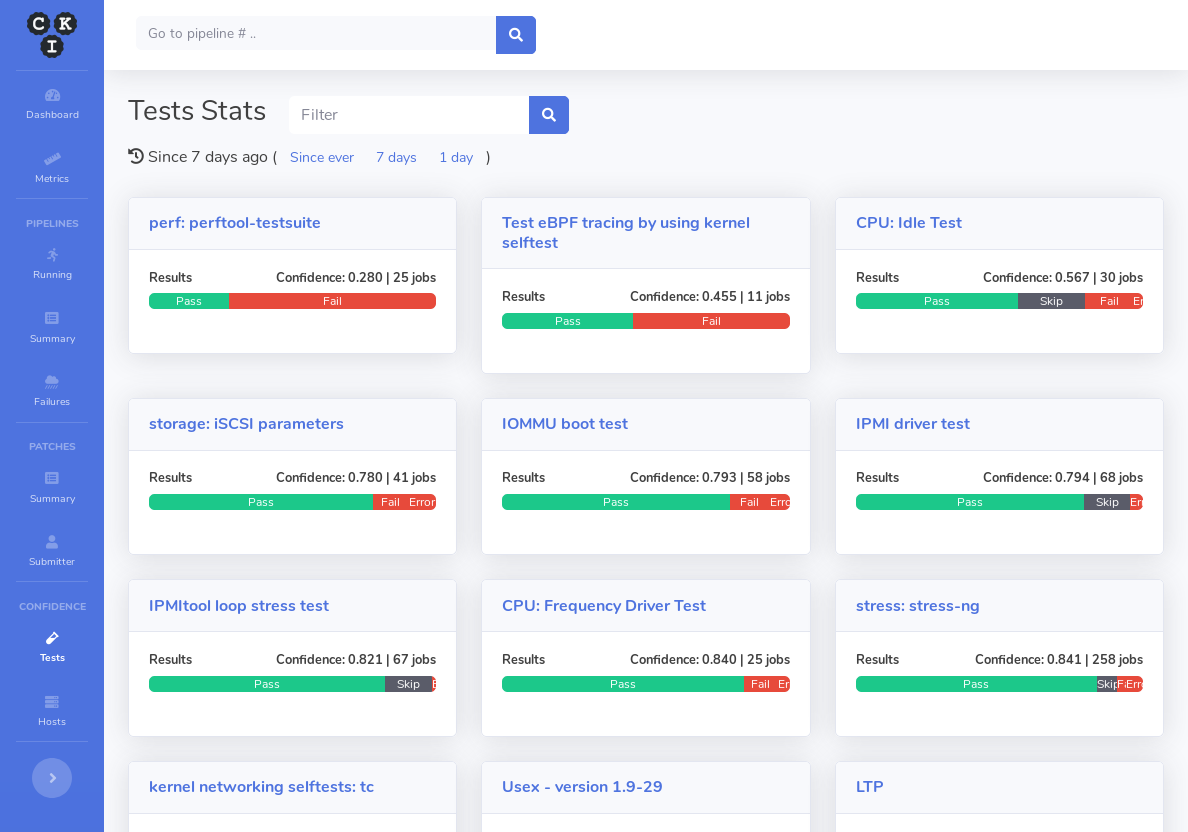Click the CKI logo

click(52, 35)
